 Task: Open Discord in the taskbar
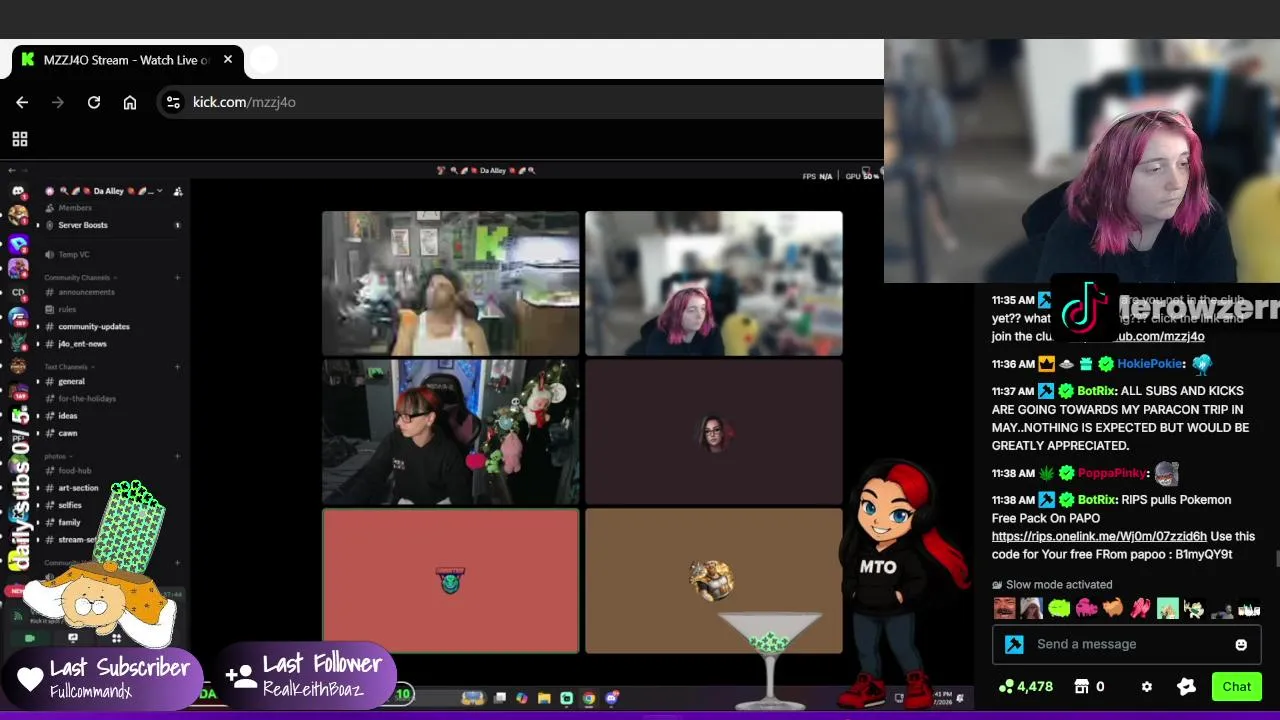coord(612,698)
